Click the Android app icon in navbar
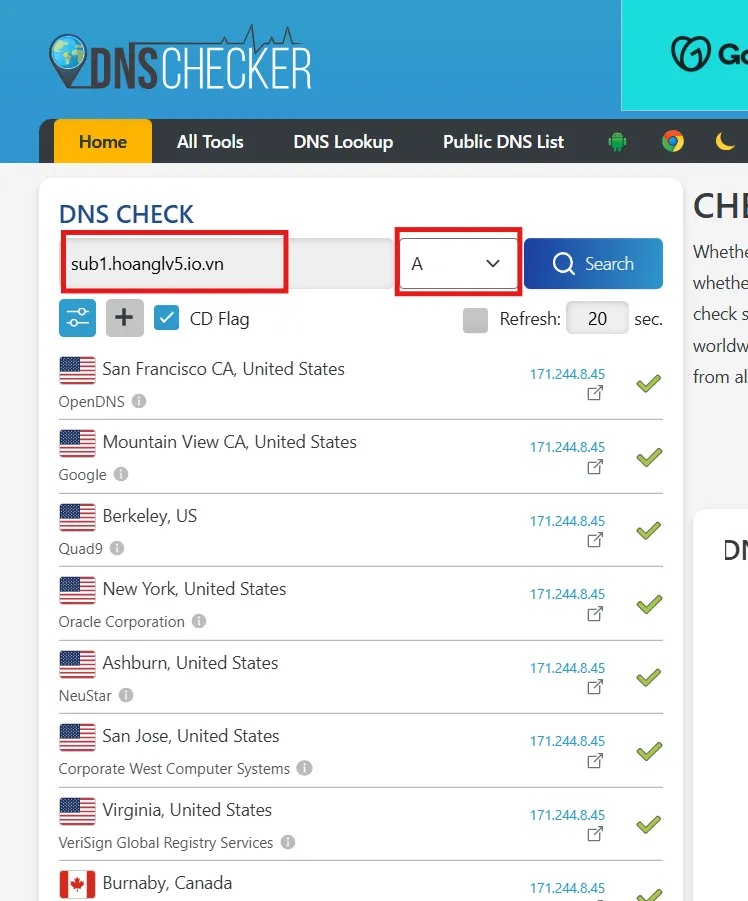 tap(617, 142)
